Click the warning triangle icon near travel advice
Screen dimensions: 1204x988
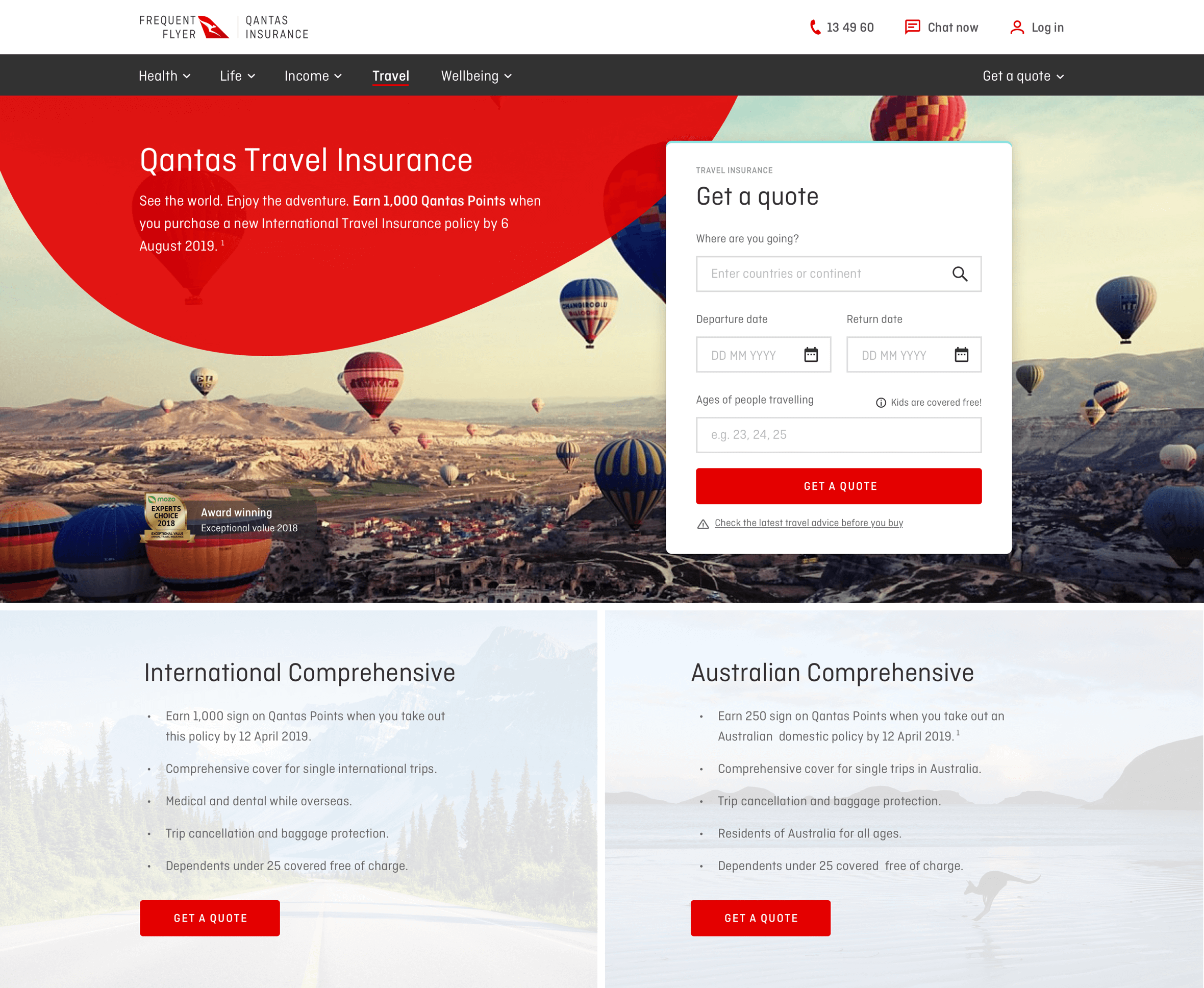click(x=702, y=522)
